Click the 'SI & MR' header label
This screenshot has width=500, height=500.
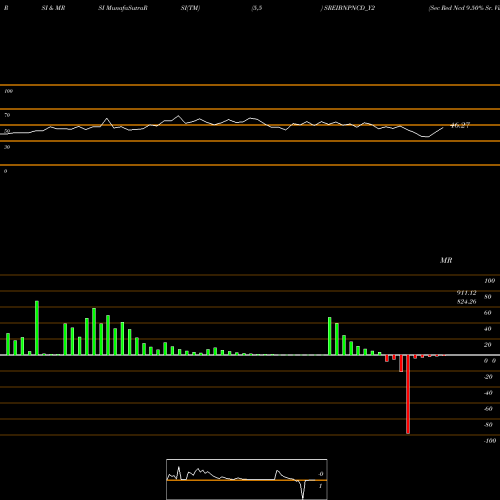[x=53, y=8]
